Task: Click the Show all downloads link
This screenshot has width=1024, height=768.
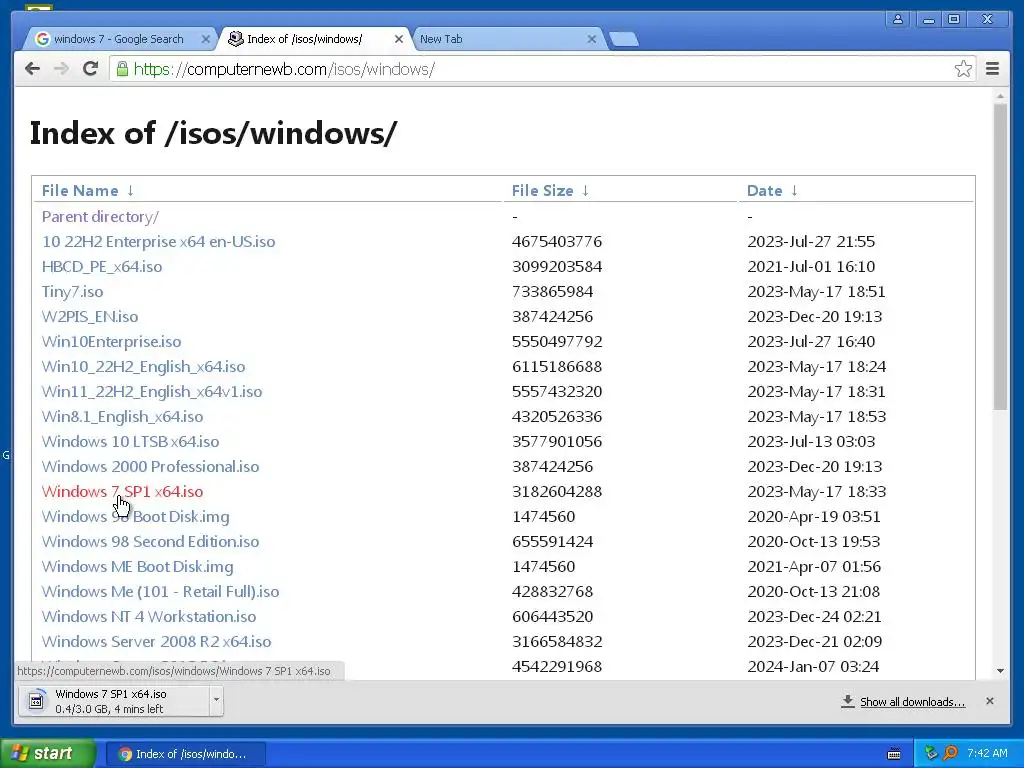Action: [912, 701]
